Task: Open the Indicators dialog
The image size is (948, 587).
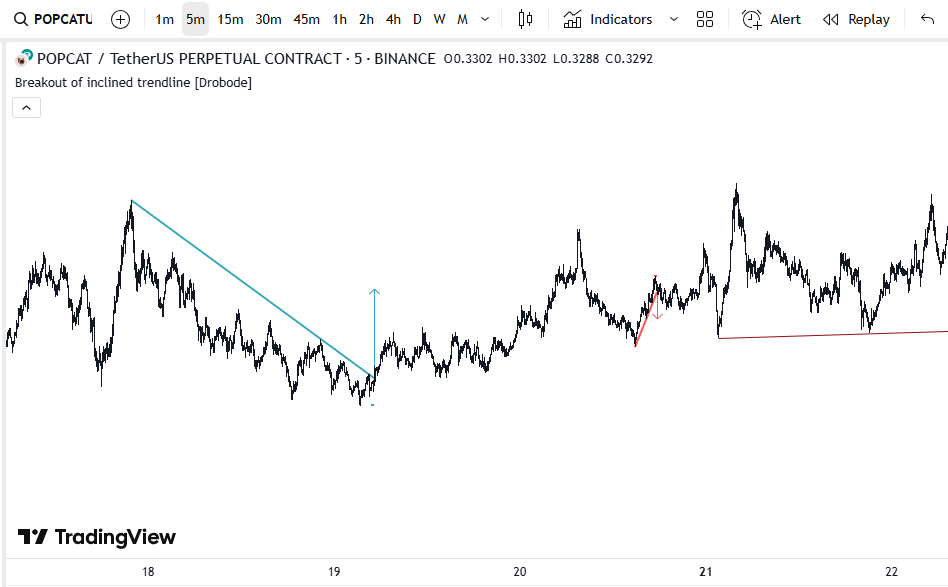Action: pos(608,19)
